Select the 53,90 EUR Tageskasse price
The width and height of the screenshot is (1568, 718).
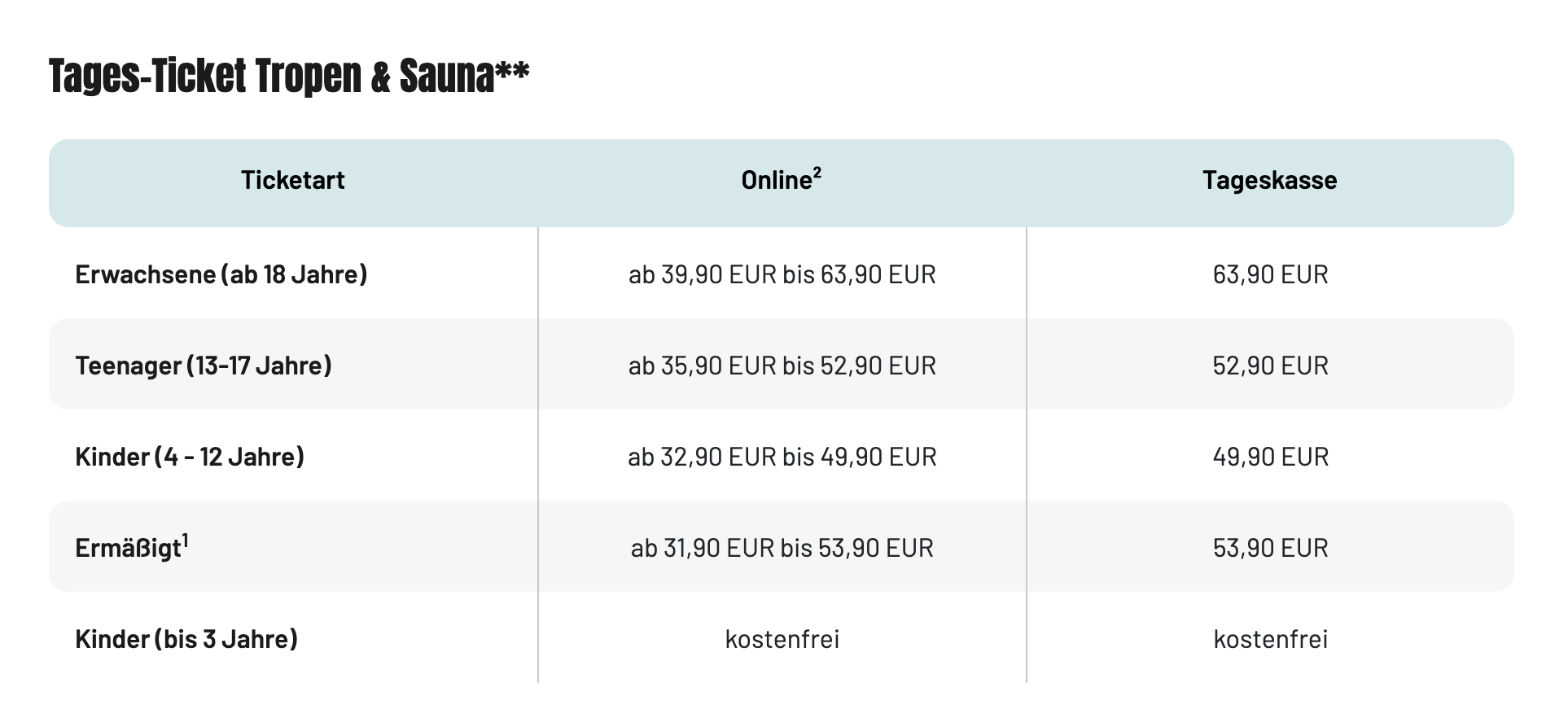(1270, 548)
